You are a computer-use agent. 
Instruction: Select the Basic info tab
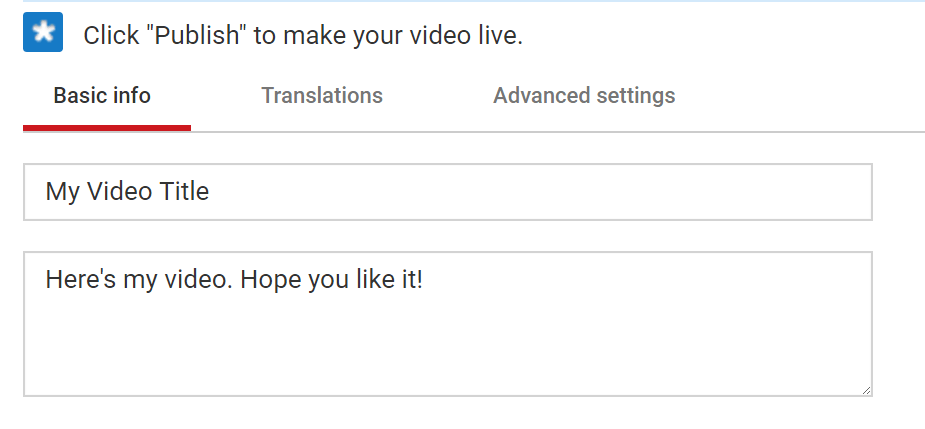click(102, 96)
